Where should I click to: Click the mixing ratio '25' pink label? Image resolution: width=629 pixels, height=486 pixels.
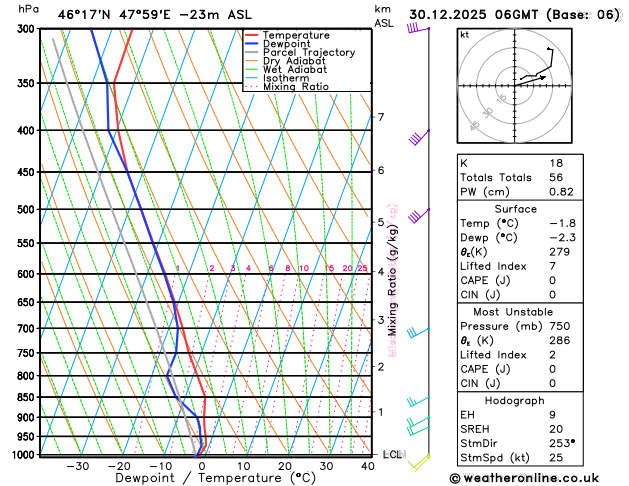(x=362, y=268)
